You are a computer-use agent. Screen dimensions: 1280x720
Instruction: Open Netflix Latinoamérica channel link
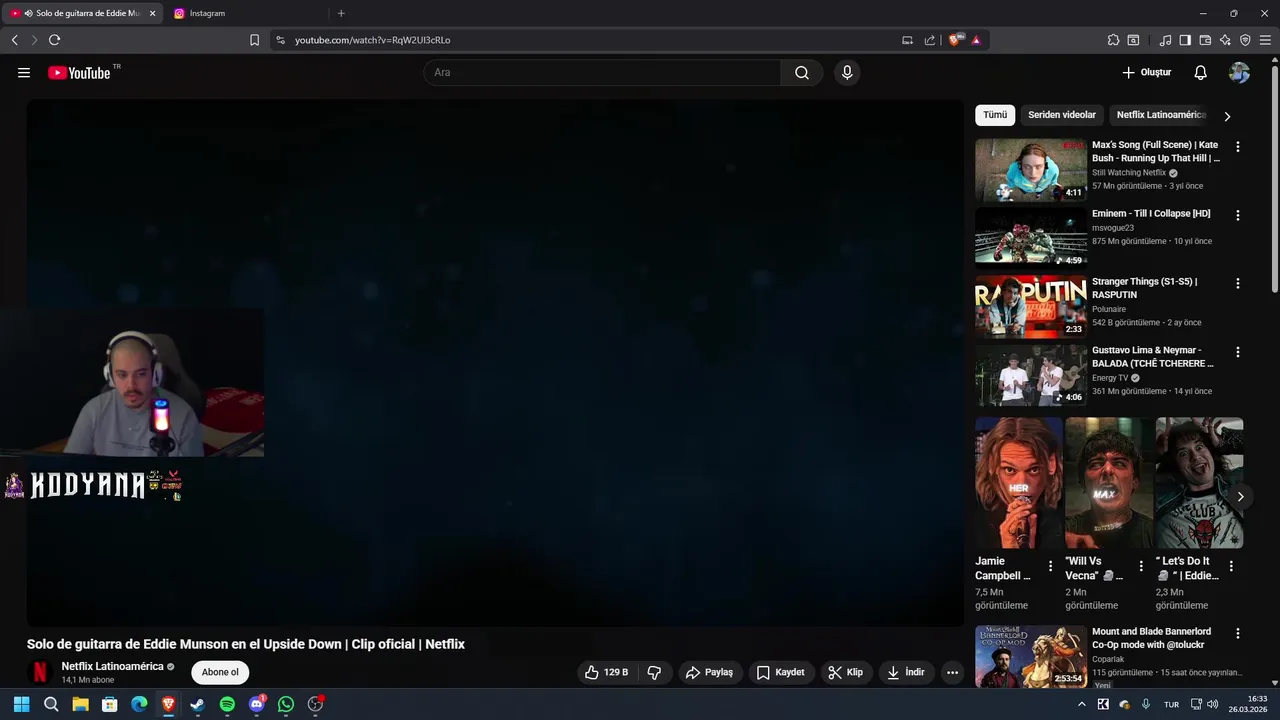[x=112, y=666]
